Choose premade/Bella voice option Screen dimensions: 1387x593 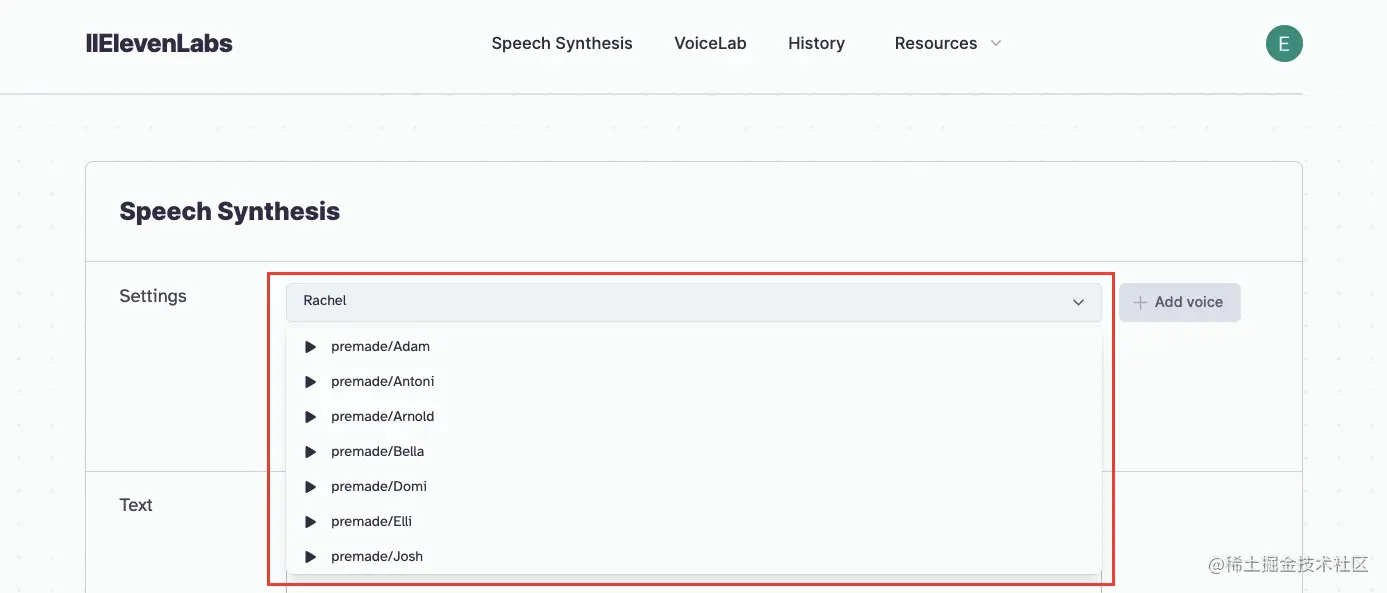[694, 452]
